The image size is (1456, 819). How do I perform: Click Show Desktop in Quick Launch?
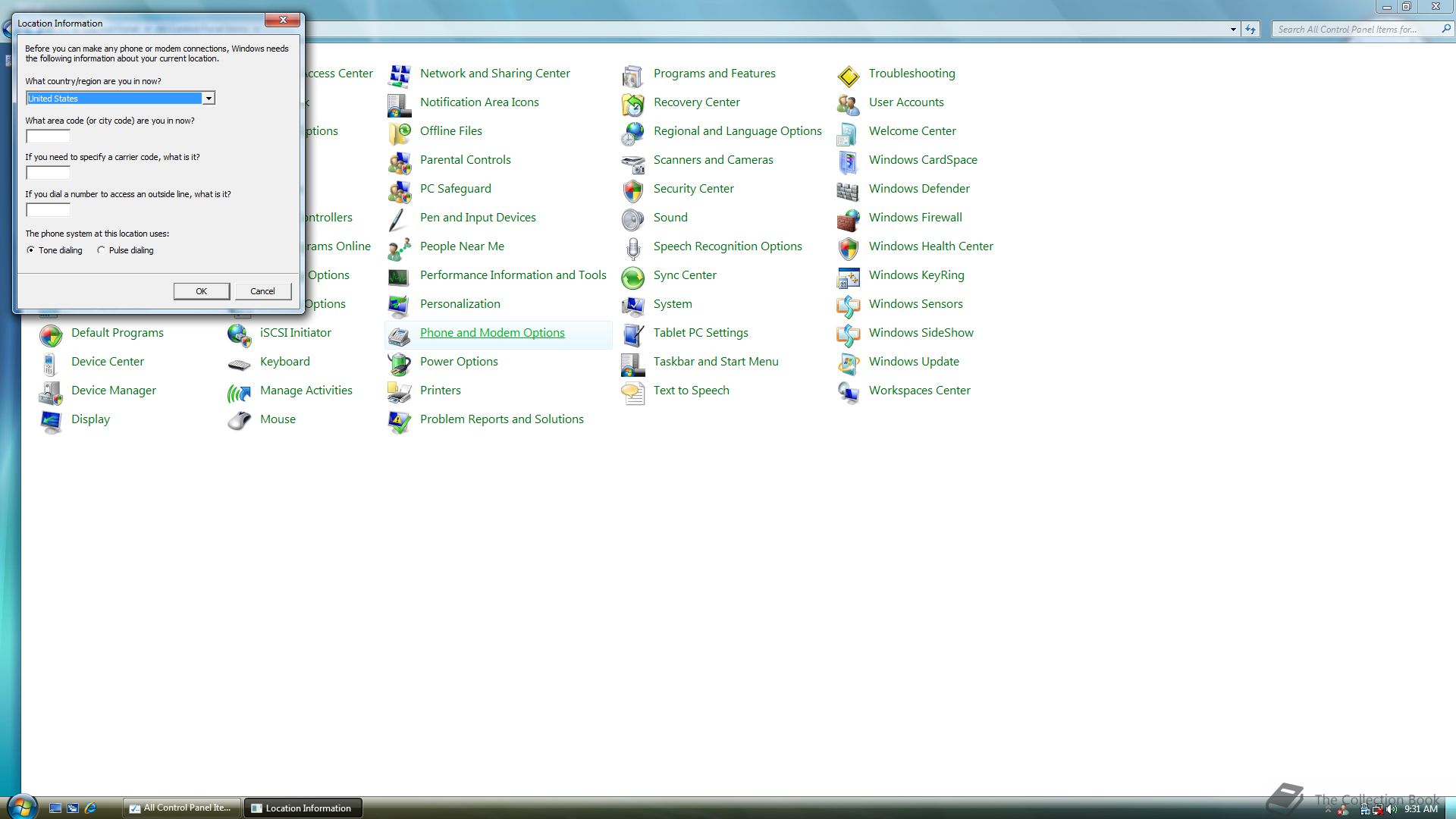55,808
